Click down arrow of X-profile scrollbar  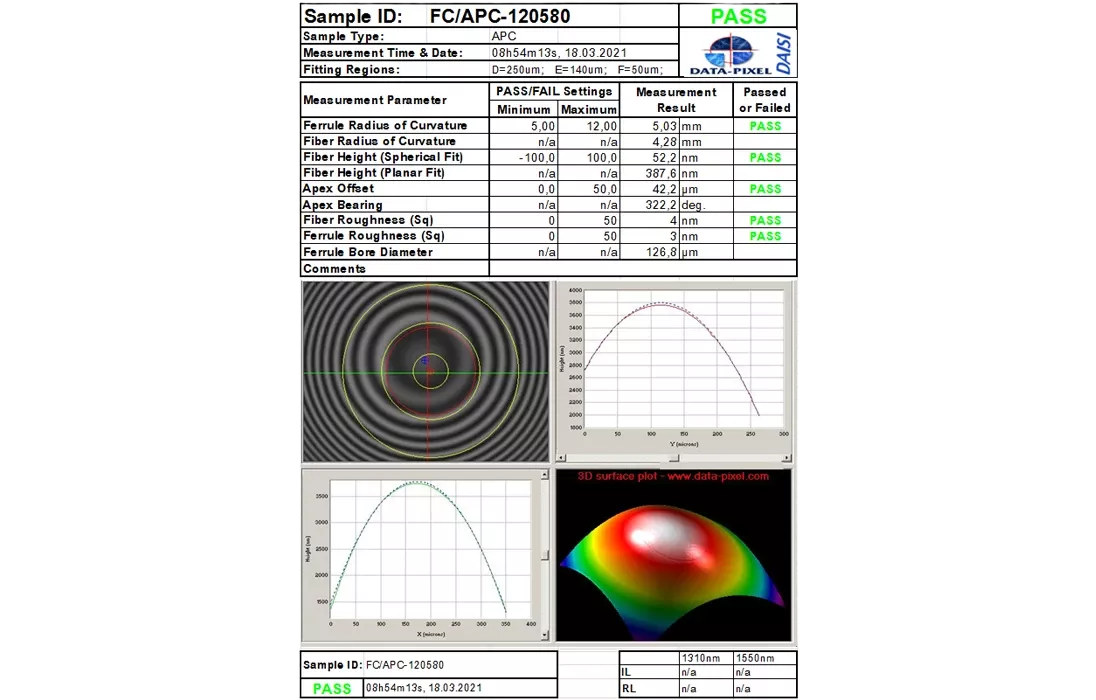545,636
